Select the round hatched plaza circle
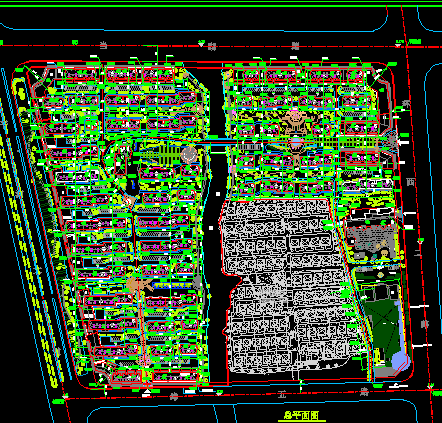This screenshot has height=423, width=442. 189,155
